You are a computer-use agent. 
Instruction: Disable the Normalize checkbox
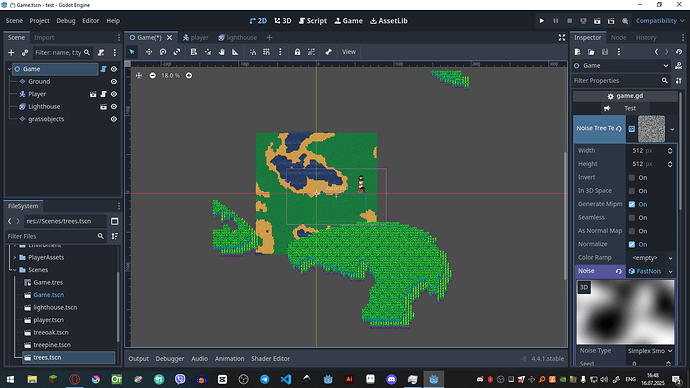click(632, 244)
